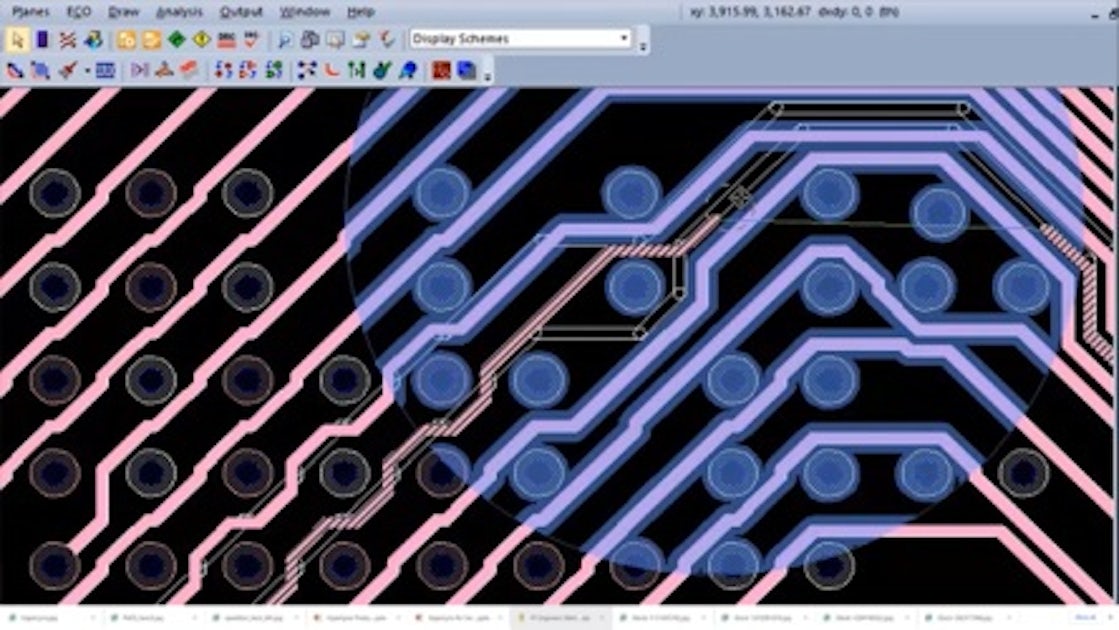This screenshot has width=1119, height=630.
Task: Open the Output menu
Action: pos(241,12)
